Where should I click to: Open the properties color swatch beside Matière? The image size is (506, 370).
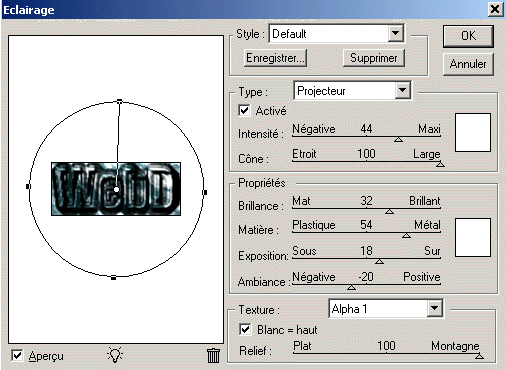(473, 237)
